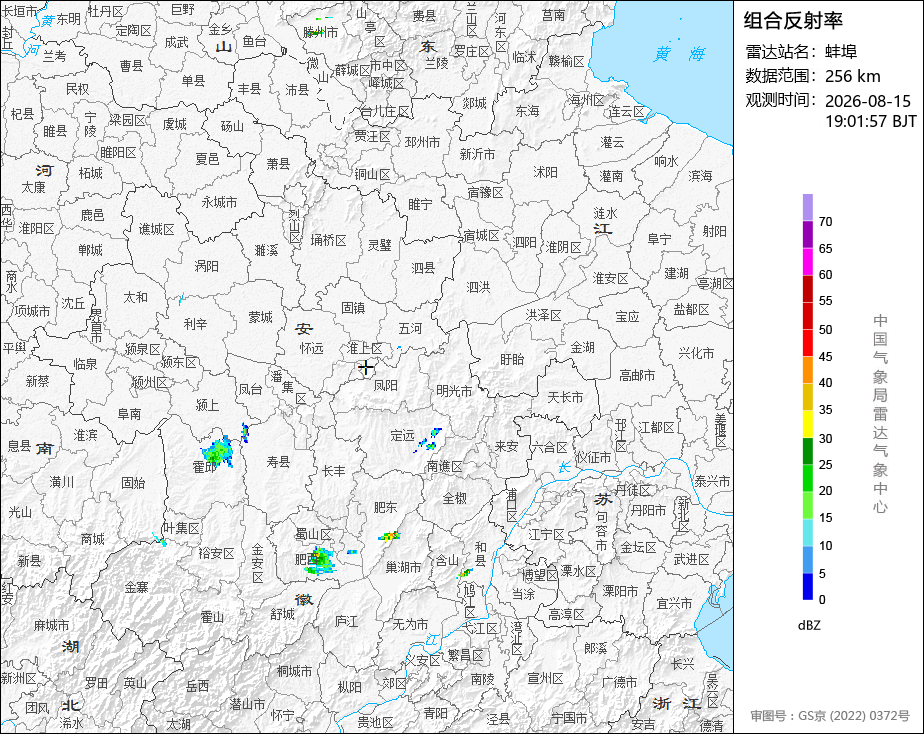This screenshot has height=734, width=924.
Task: Click the dark blue 0 dBZ legend band
Action: click(808, 587)
